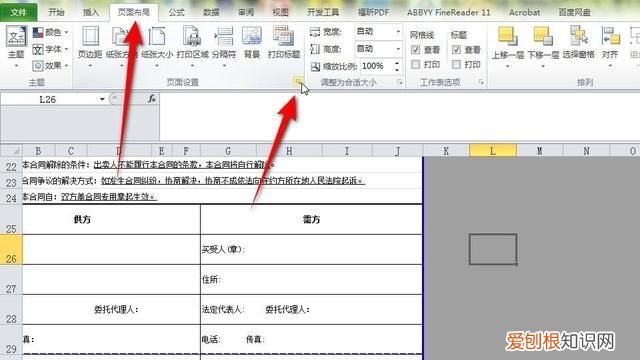Open the 分隔符 page breaks menu
The height and width of the screenshot is (360, 640).
coord(224,46)
